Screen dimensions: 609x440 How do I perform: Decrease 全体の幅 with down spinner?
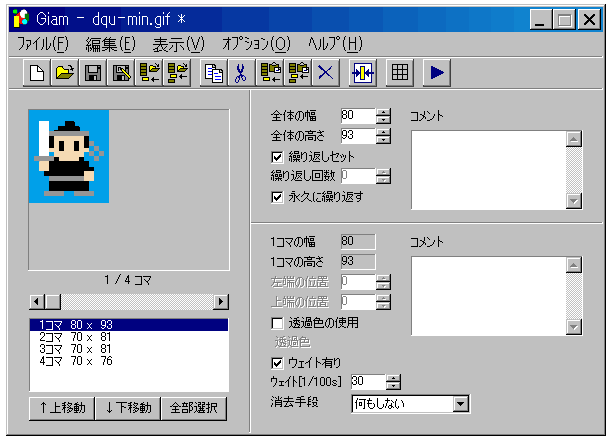point(383,120)
